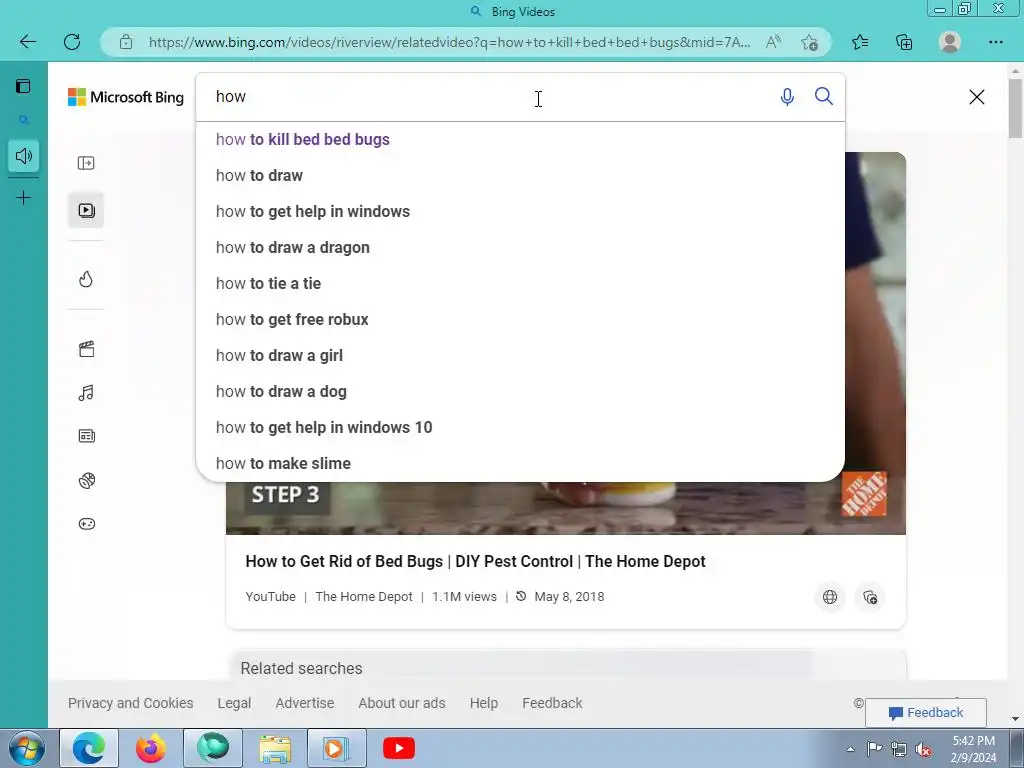Open news videos sidebar icon
Screen dimensions: 1024x768
coord(86,436)
